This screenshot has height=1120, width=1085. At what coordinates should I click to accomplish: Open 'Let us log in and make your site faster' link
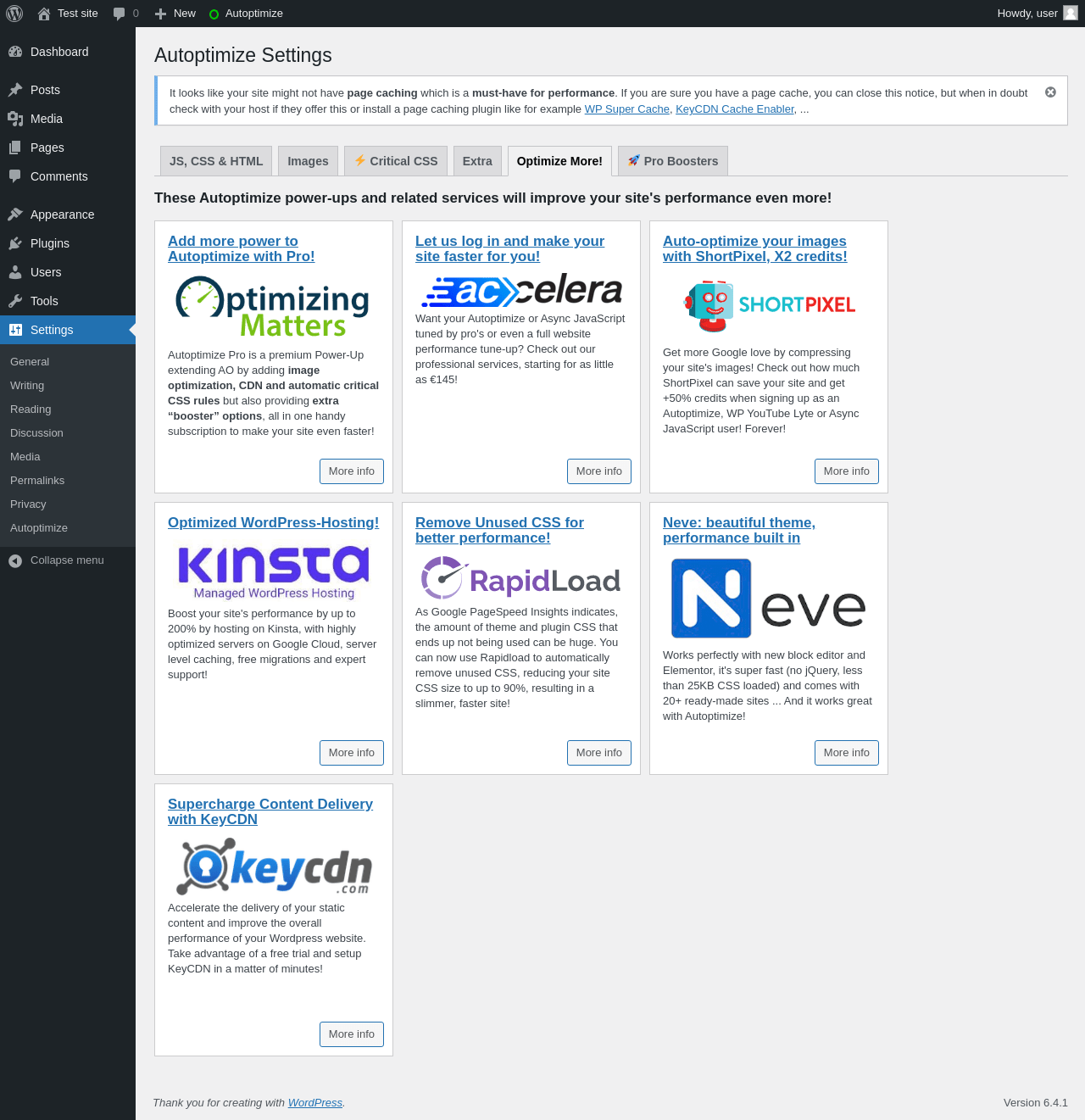[509, 248]
